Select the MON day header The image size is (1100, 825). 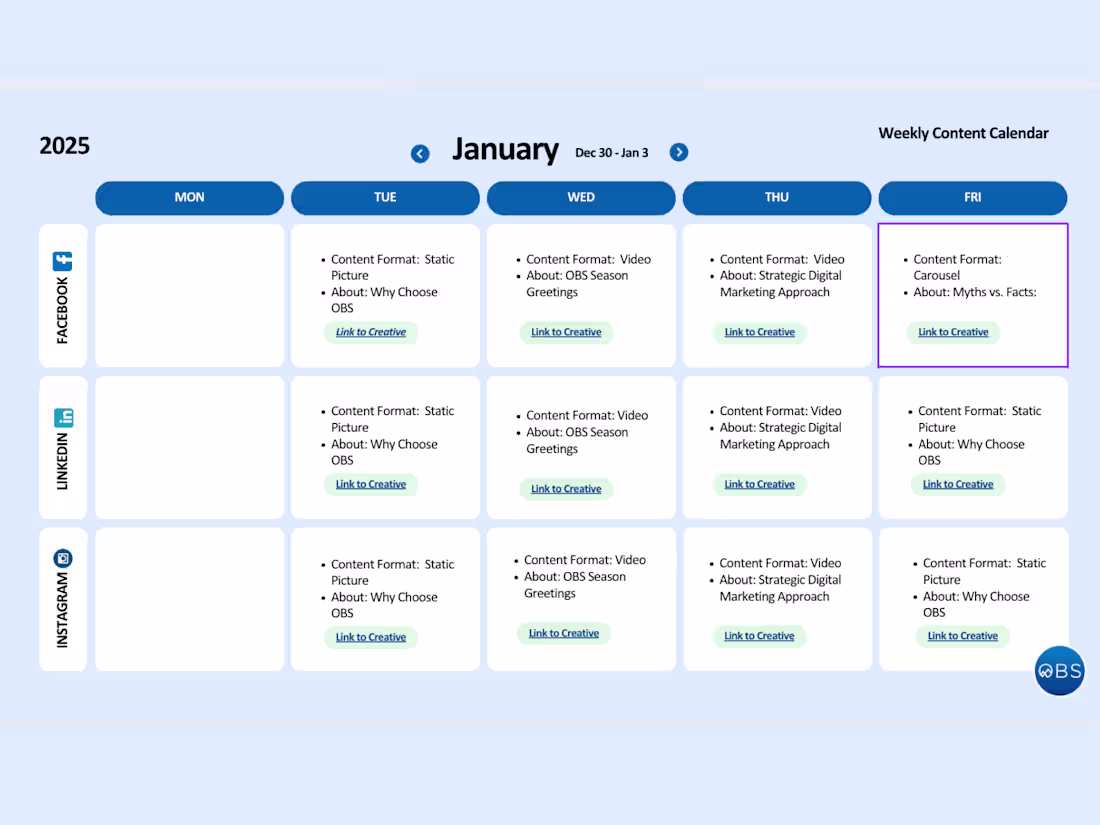click(x=189, y=198)
